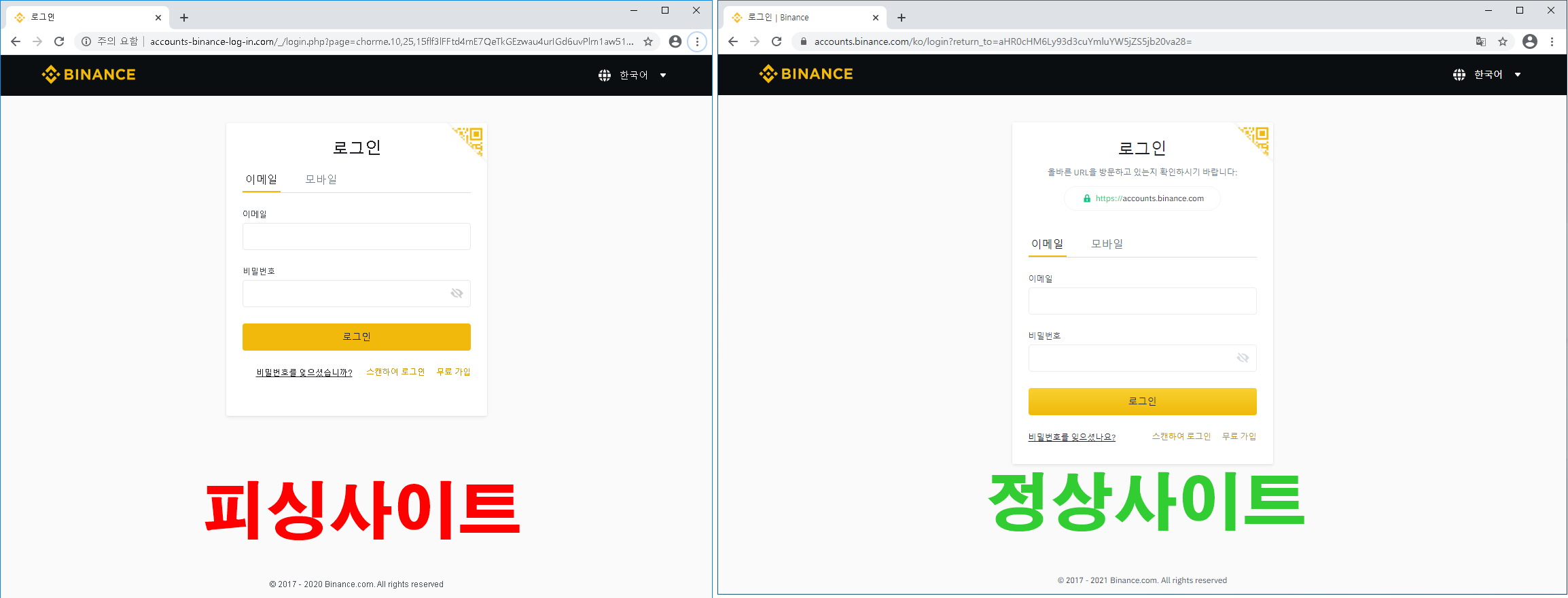Image resolution: width=1568 pixels, height=598 pixels.
Task: Open profile avatar in left browser window
Action: tap(675, 41)
